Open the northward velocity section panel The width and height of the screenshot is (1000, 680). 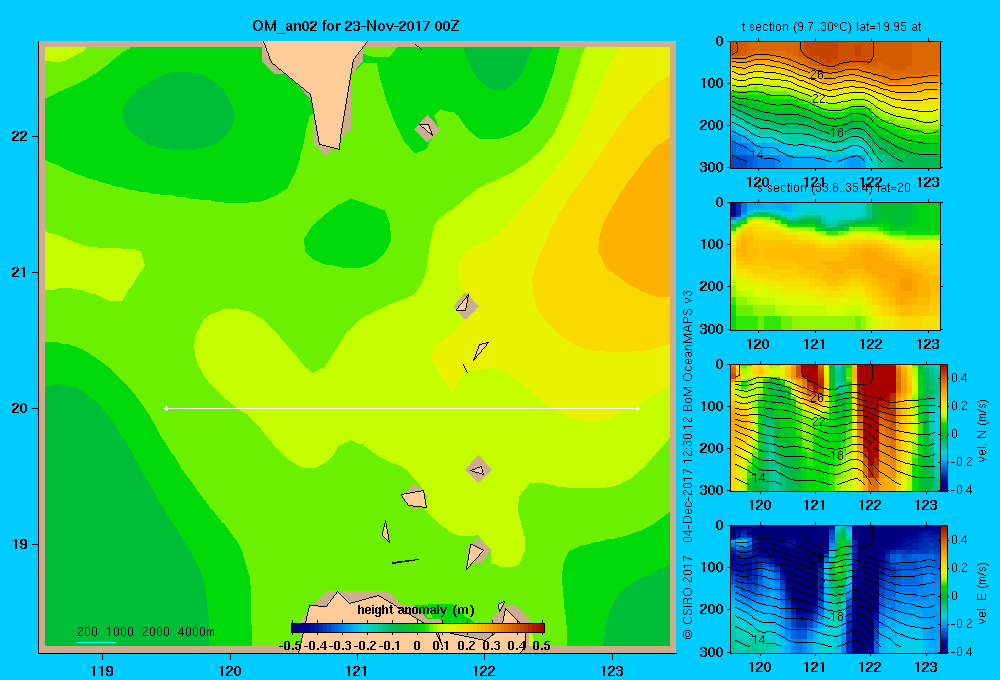[835, 427]
